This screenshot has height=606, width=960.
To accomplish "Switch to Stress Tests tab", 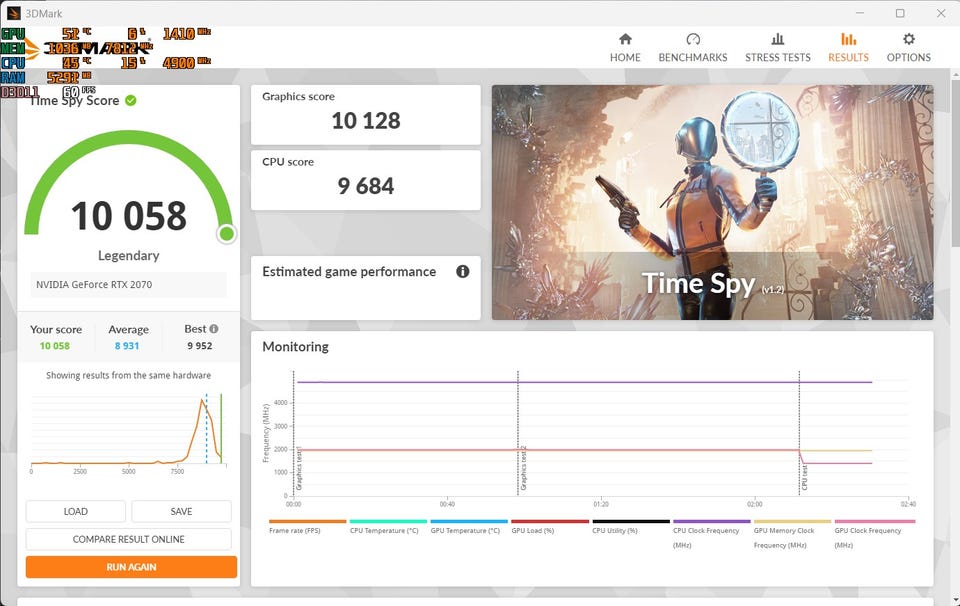I will pos(778,48).
